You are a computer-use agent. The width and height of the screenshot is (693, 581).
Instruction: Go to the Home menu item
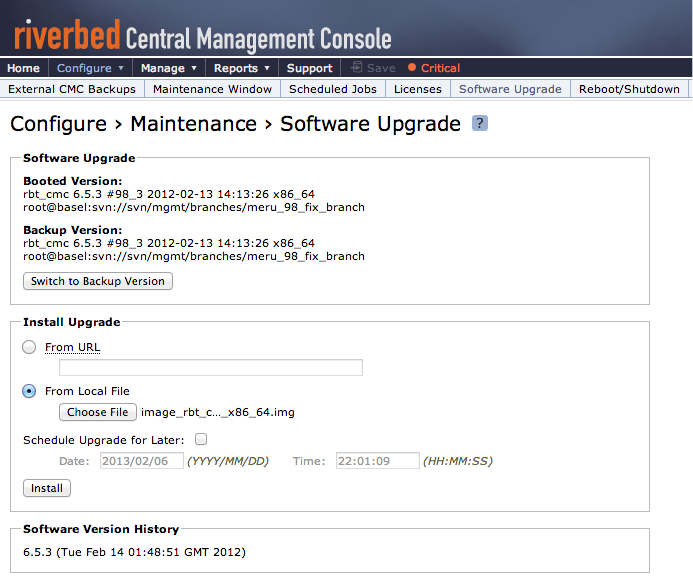pyautogui.click(x=23, y=68)
